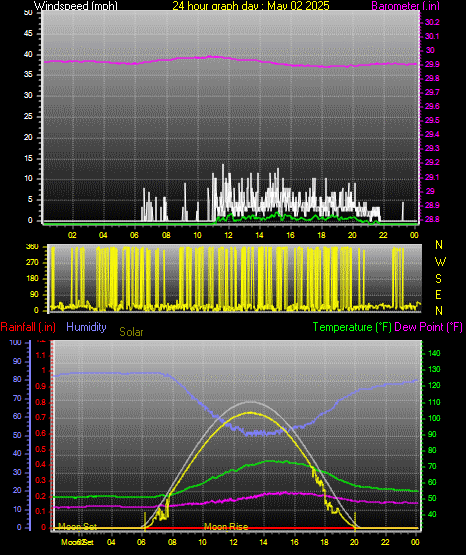Click the Temperature (°F) legend label

(x=352, y=327)
